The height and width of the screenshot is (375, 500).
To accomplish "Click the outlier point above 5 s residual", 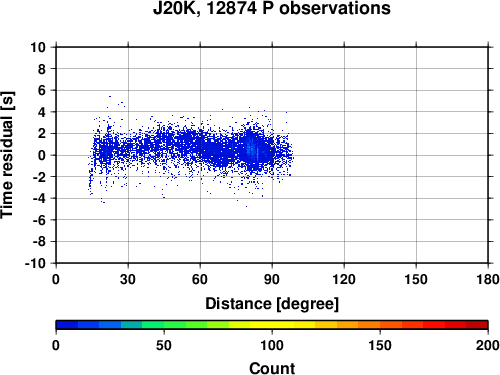I will point(110,96).
